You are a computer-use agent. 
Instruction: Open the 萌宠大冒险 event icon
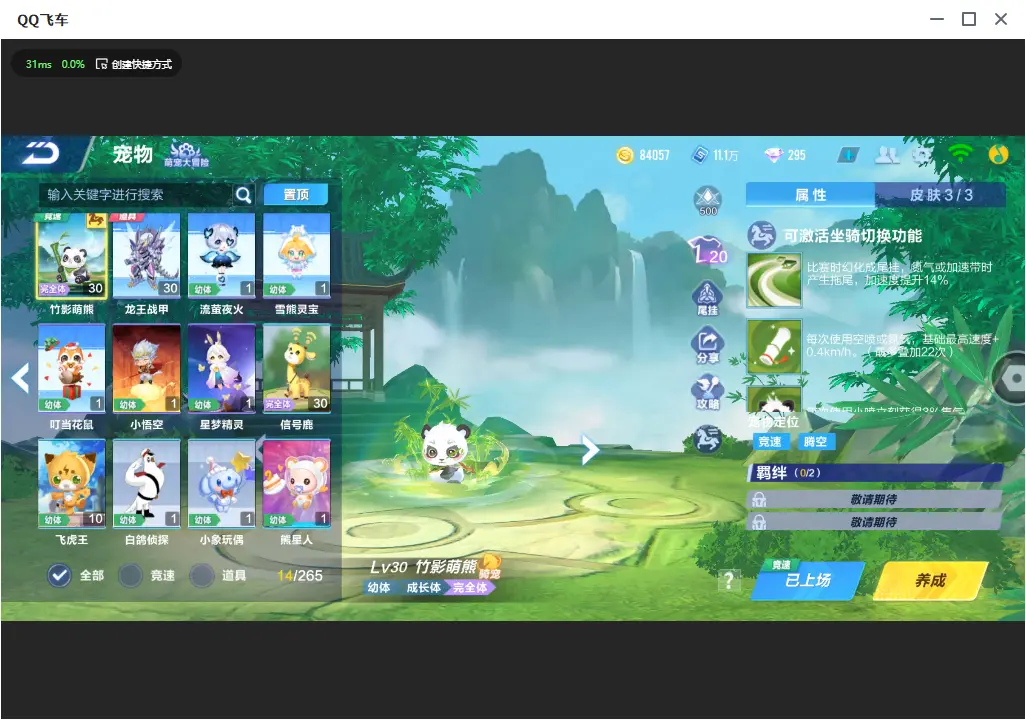click(186, 154)
